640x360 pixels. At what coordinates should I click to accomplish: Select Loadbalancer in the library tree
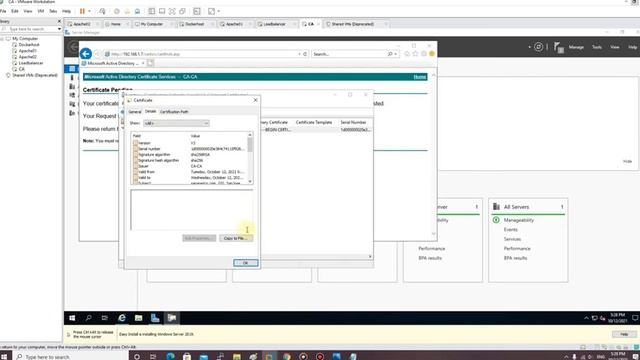point(31,63)
